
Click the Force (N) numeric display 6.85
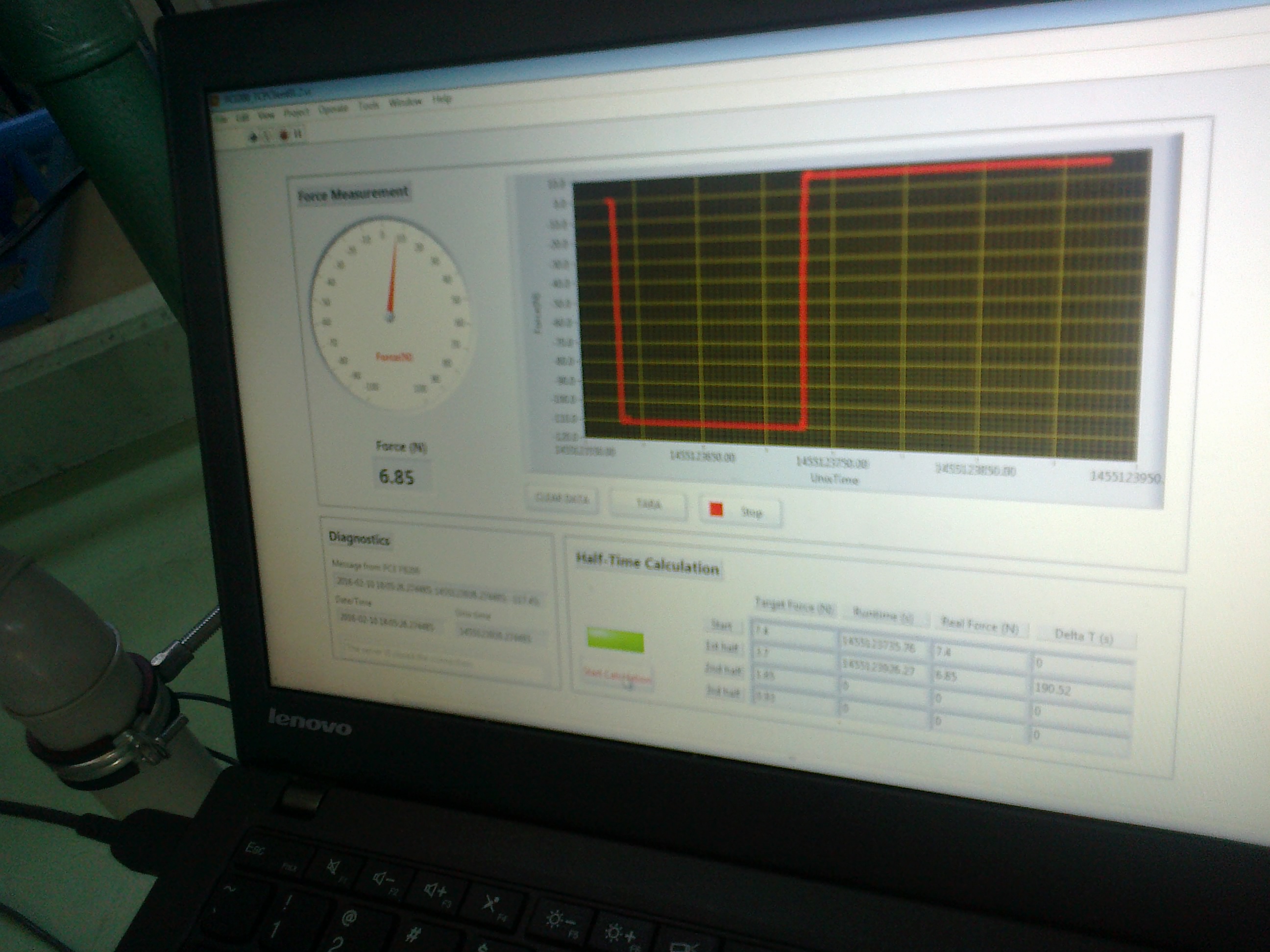(397, 476)
